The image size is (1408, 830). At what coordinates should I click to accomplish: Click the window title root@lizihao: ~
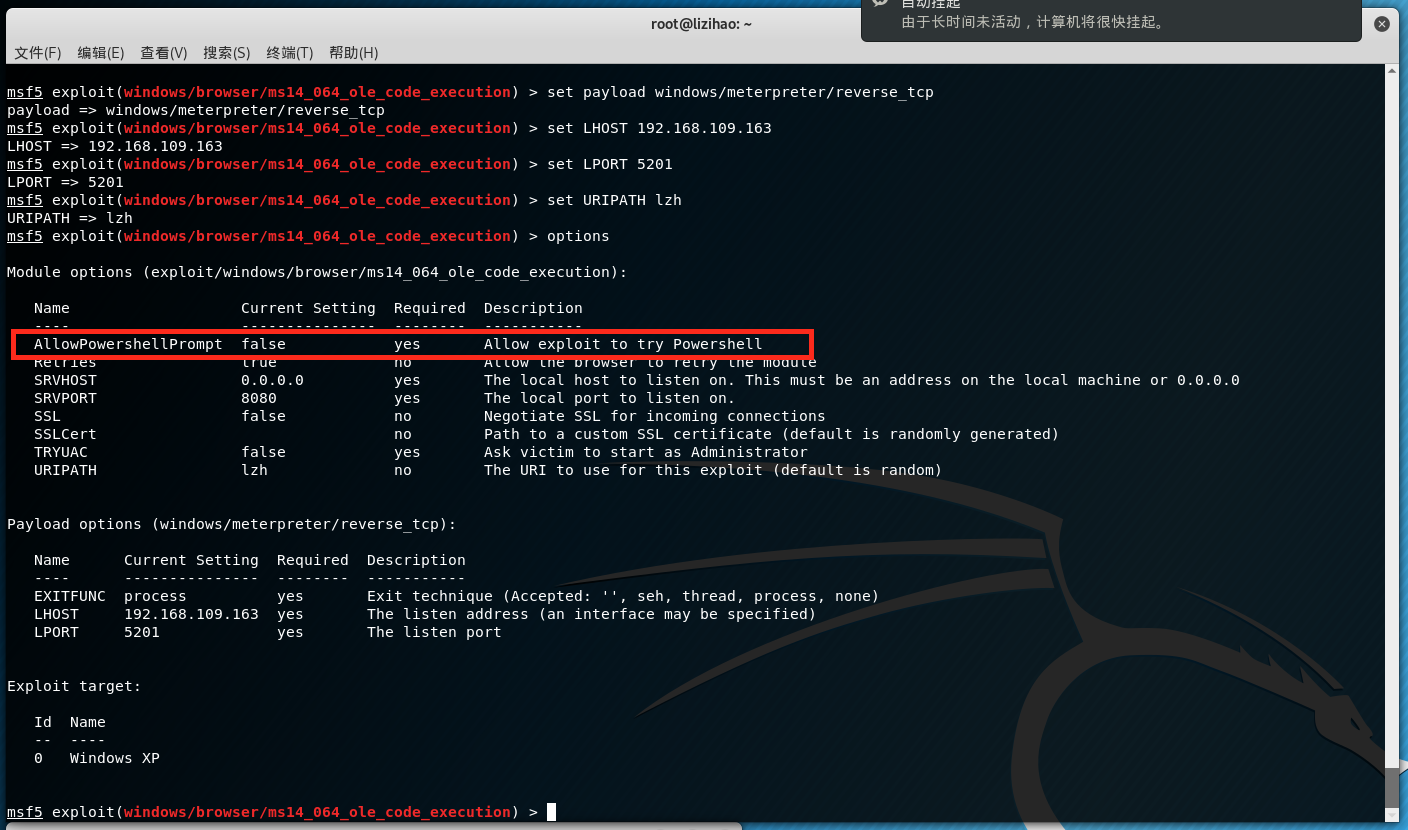701,24
